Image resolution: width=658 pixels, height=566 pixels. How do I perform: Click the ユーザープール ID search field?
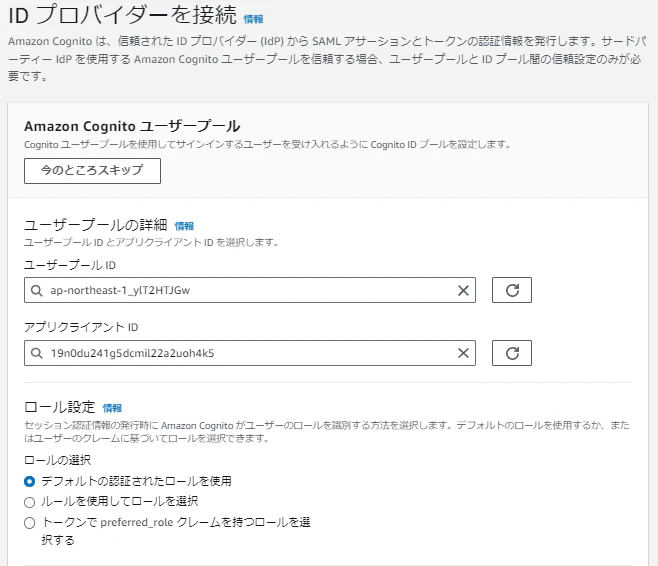click(x=250, y=290)
